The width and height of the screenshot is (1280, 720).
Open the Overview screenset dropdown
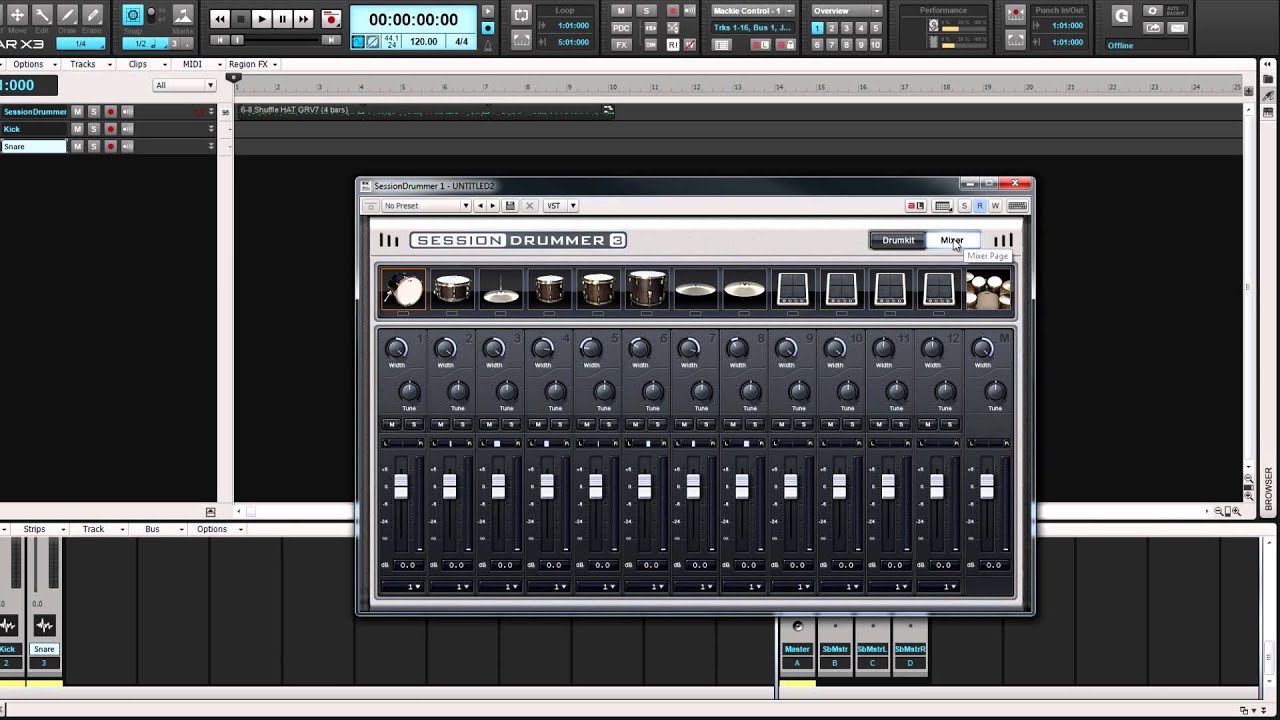846,11
